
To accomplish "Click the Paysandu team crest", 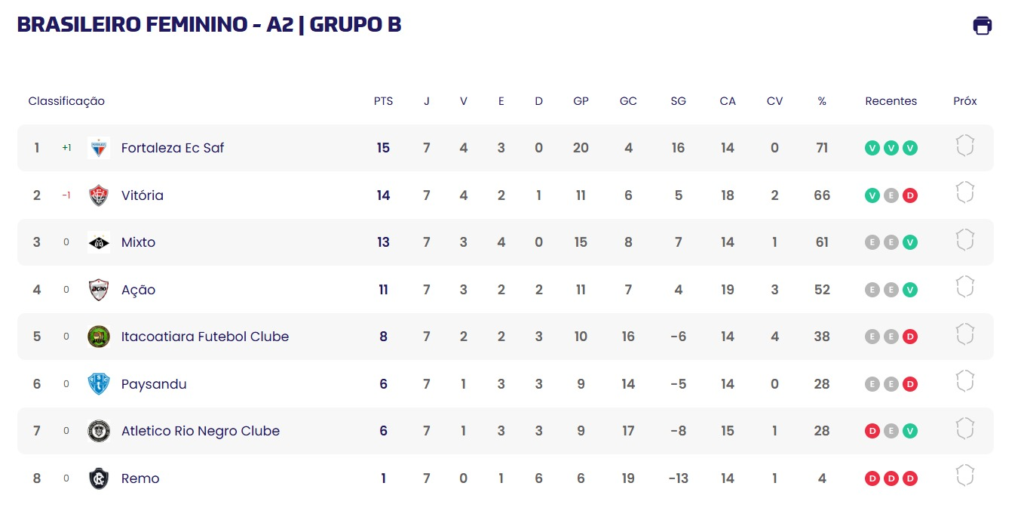I will point(99,384).
